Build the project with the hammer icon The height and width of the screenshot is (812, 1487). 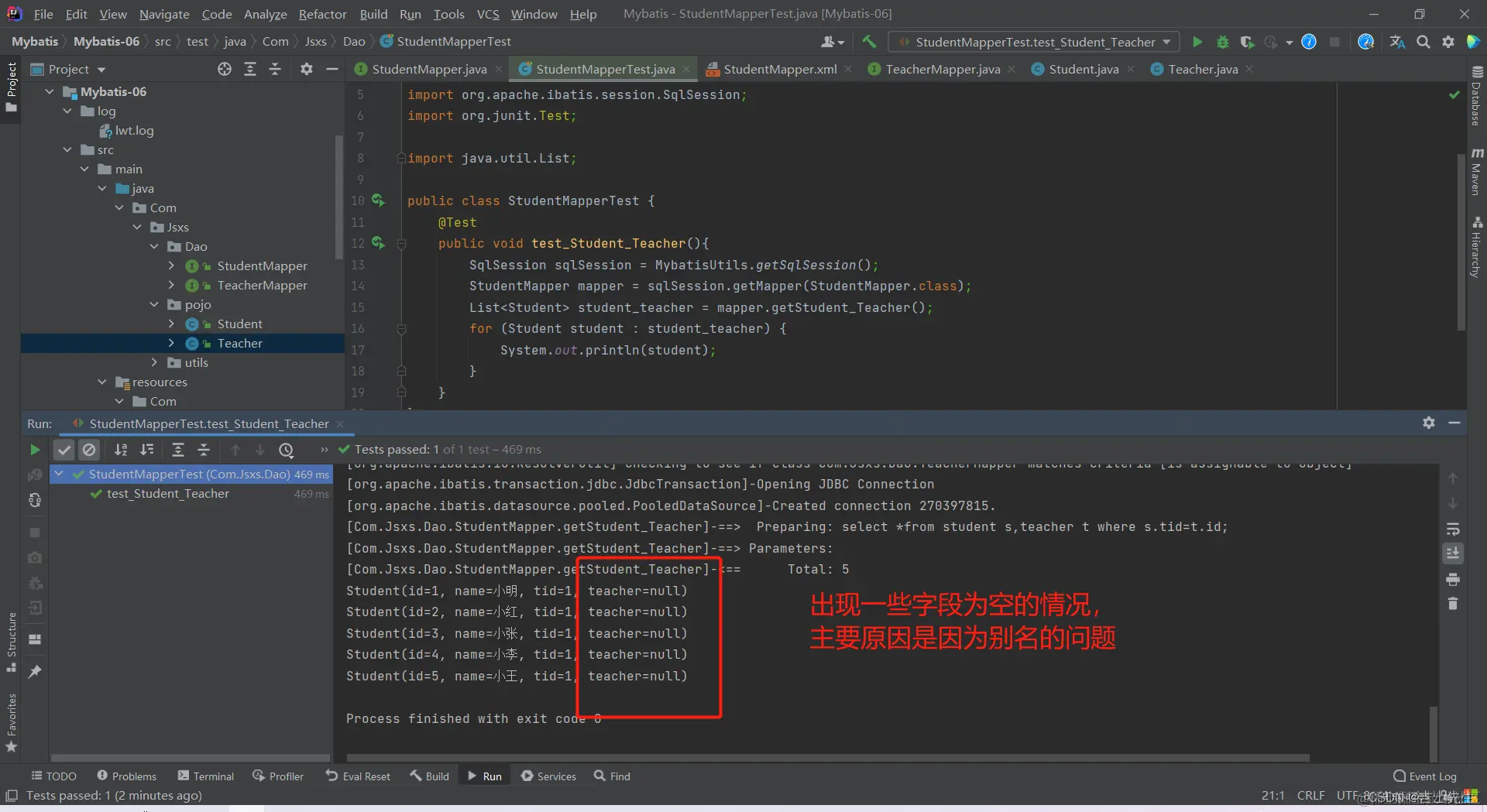pyautogui.click(x=869, y=42)
